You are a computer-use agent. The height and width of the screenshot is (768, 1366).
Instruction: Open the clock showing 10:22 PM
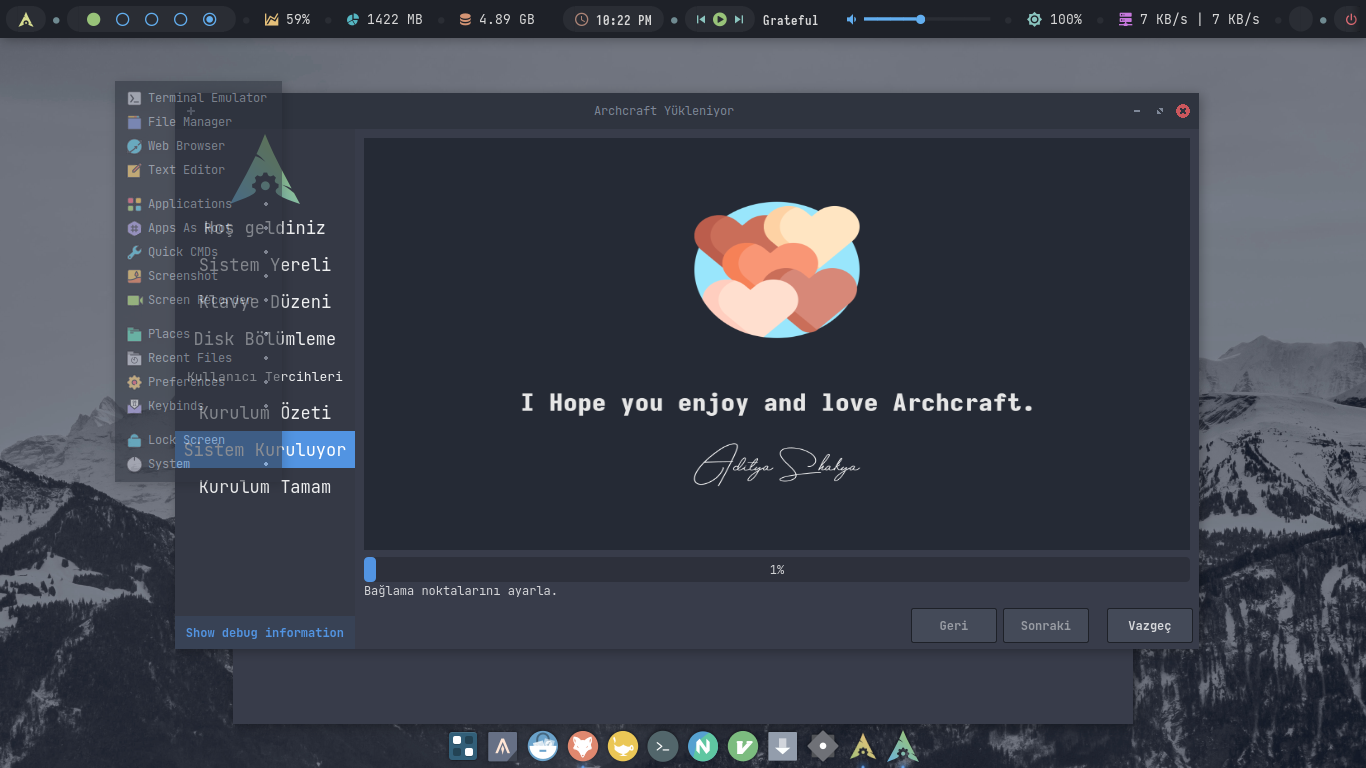(613, 19)
